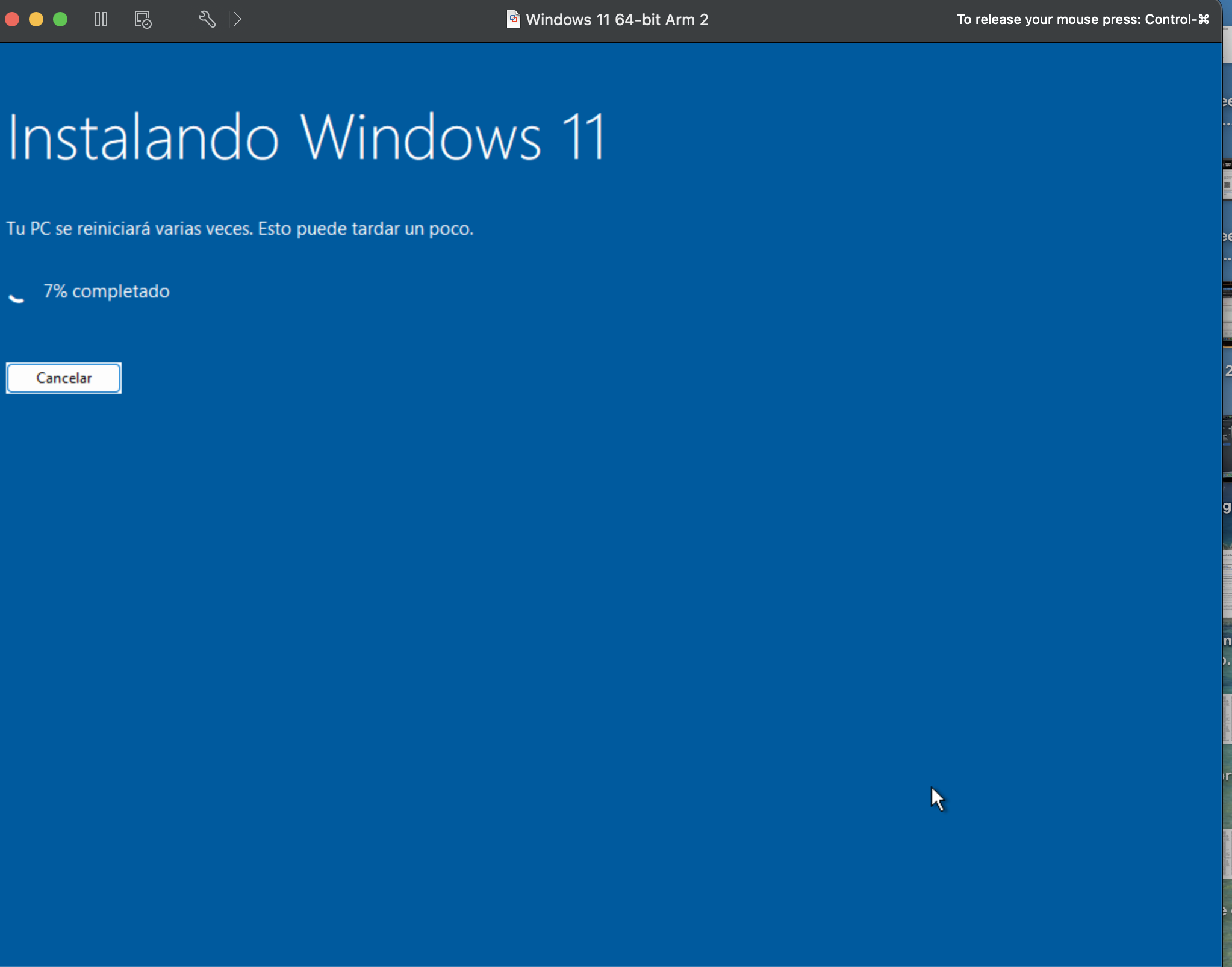1232x967 pixels.
Task: Open virtual machine settings with the wrench icon
Action: coord(207,19)
